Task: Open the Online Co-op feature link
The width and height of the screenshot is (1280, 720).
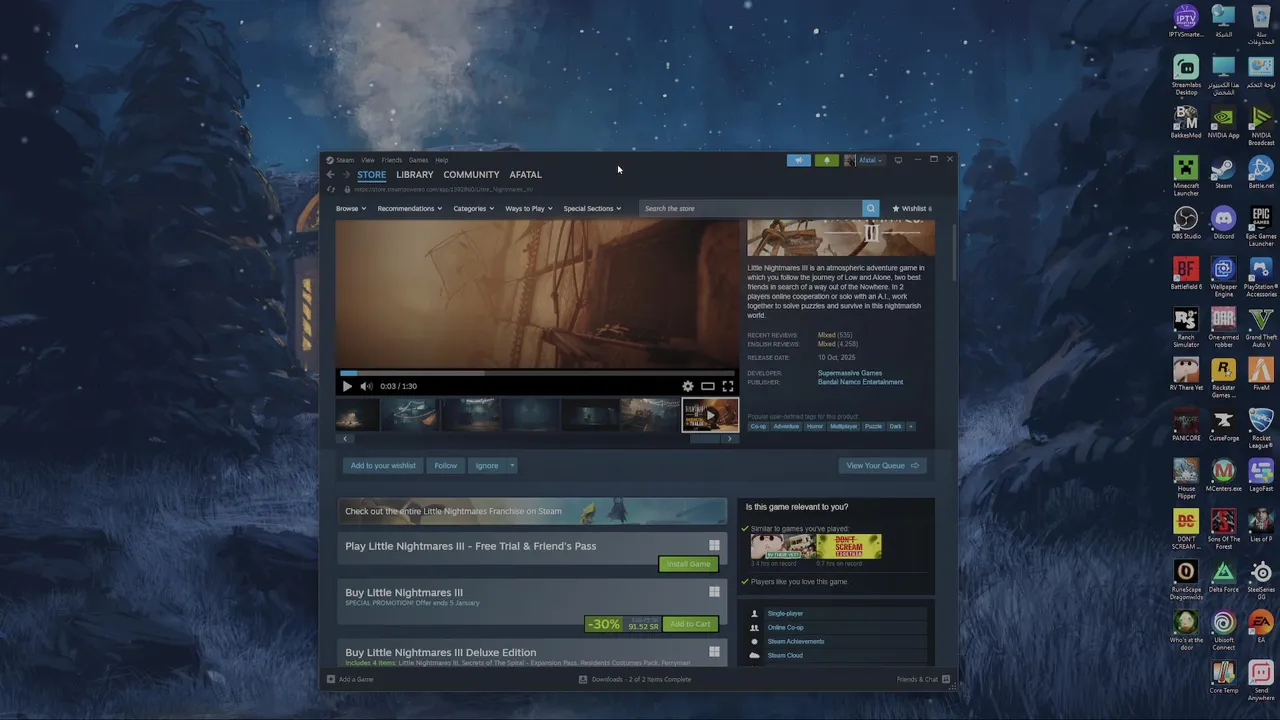Action: [x=785, y=628]
